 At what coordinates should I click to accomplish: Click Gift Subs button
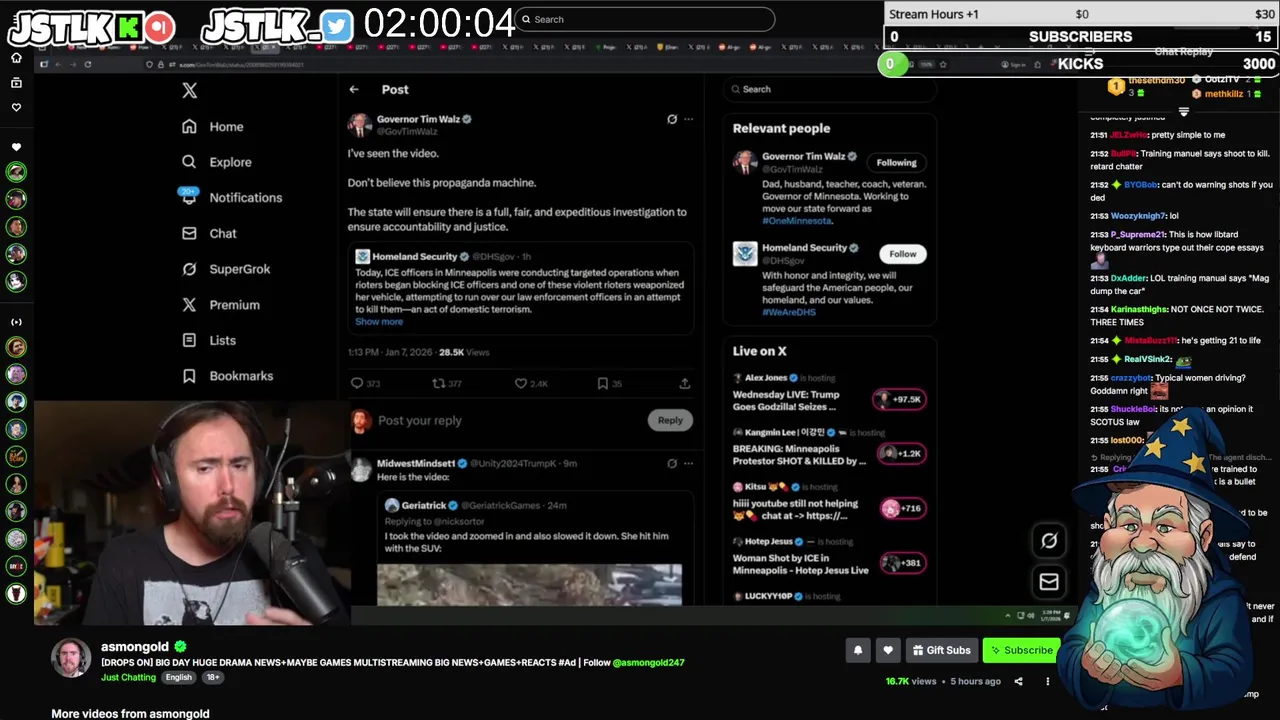[x=942, y=650]
